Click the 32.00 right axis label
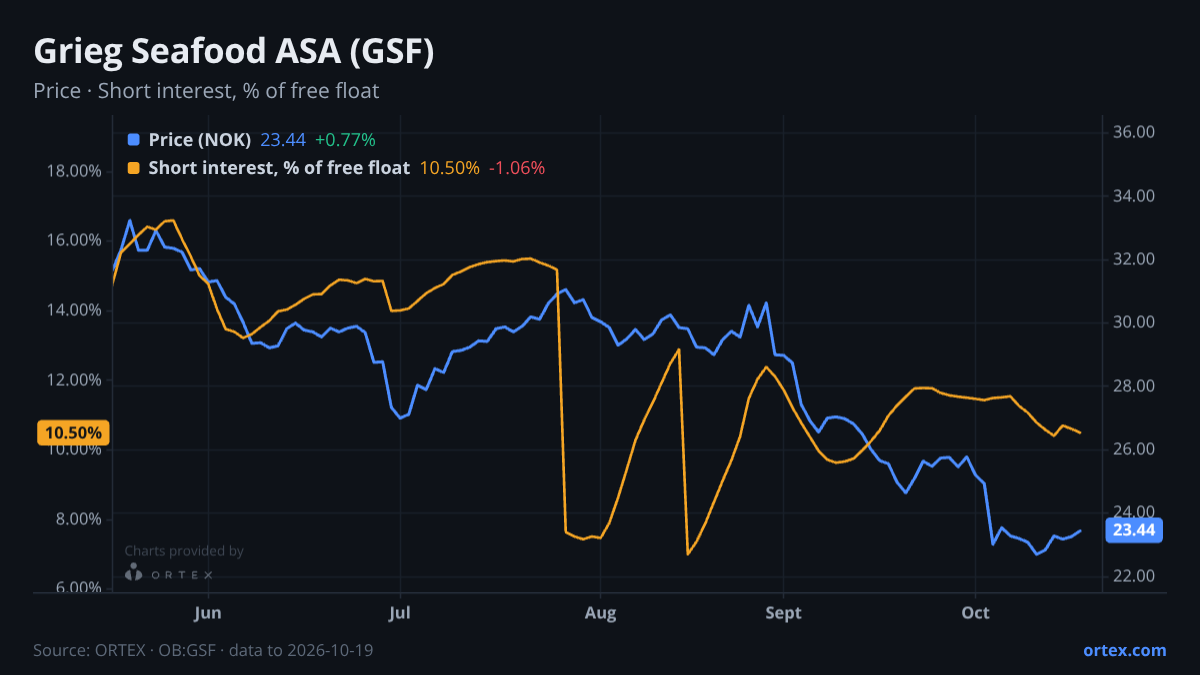 (x=1134, y=259)
